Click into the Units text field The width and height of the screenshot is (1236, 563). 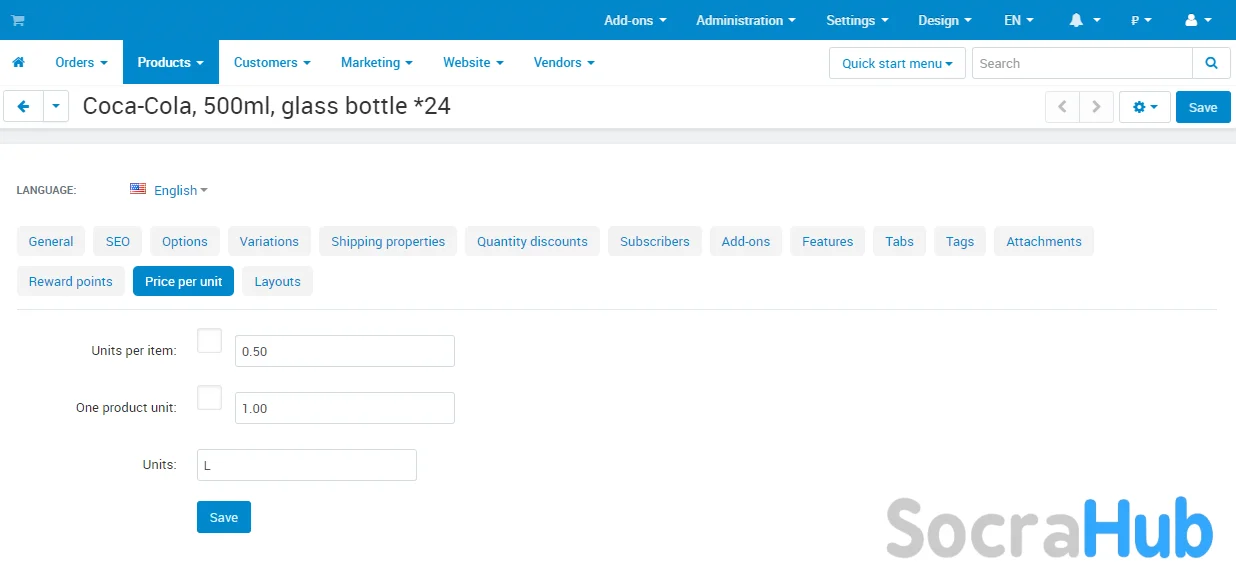click(x=306, y=465)
